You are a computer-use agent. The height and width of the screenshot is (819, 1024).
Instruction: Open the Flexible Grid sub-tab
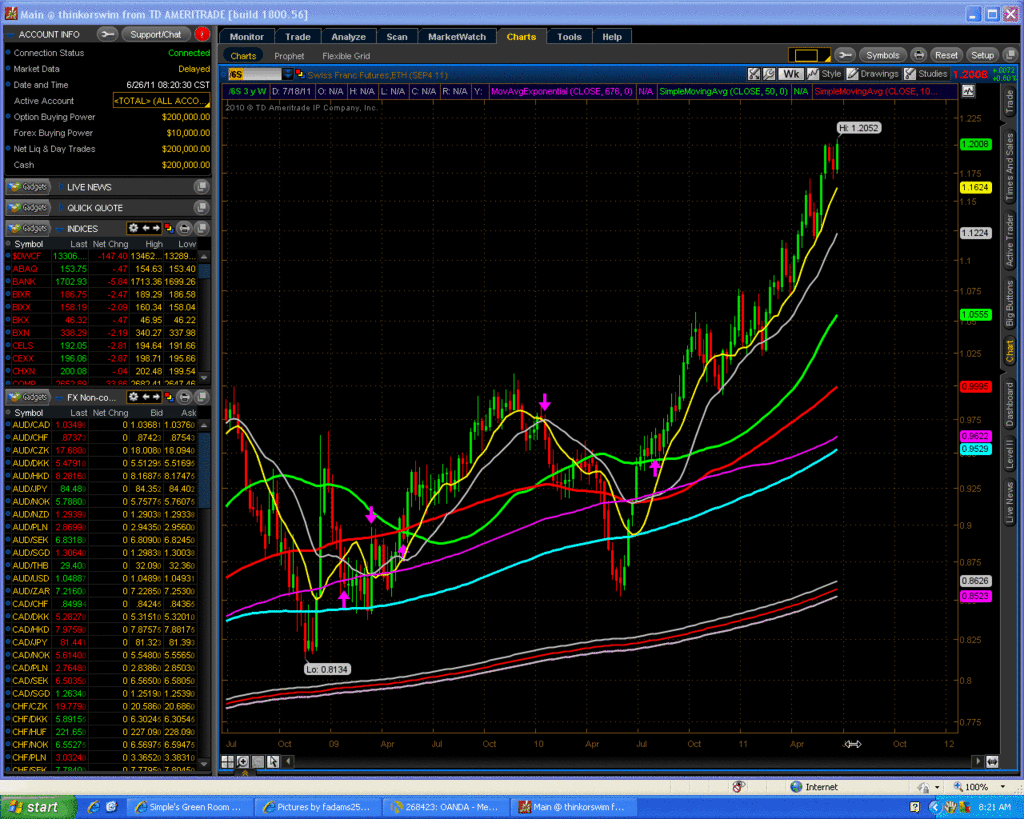coord(346,56)
